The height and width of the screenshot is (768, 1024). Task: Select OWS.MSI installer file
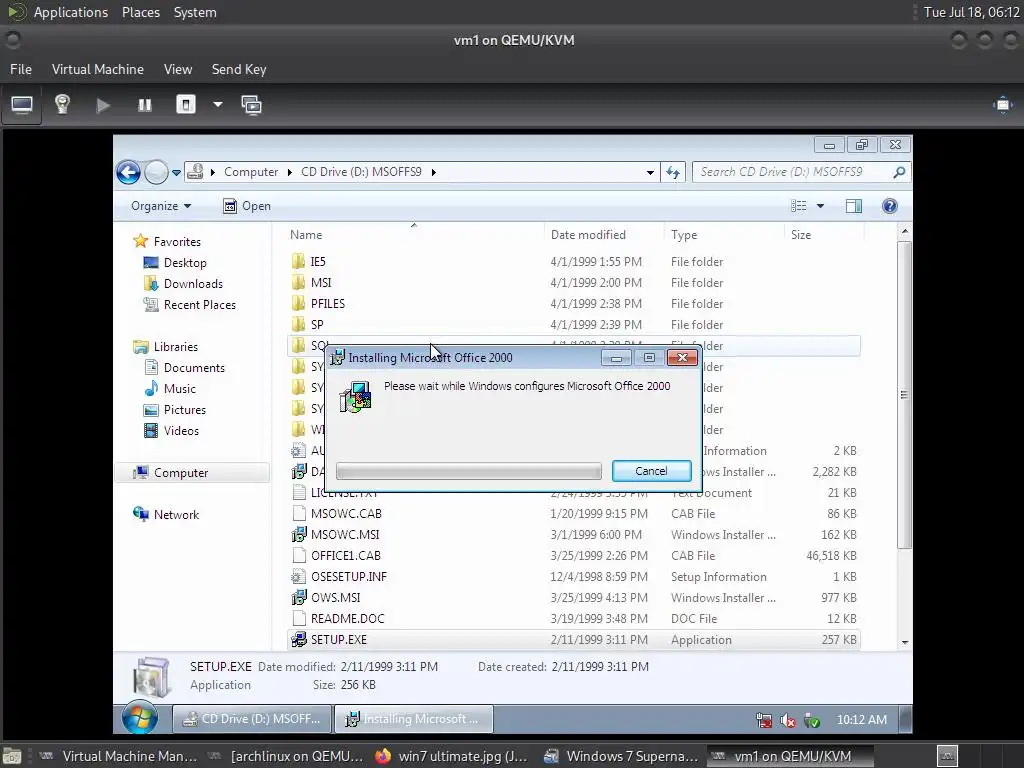335,598
